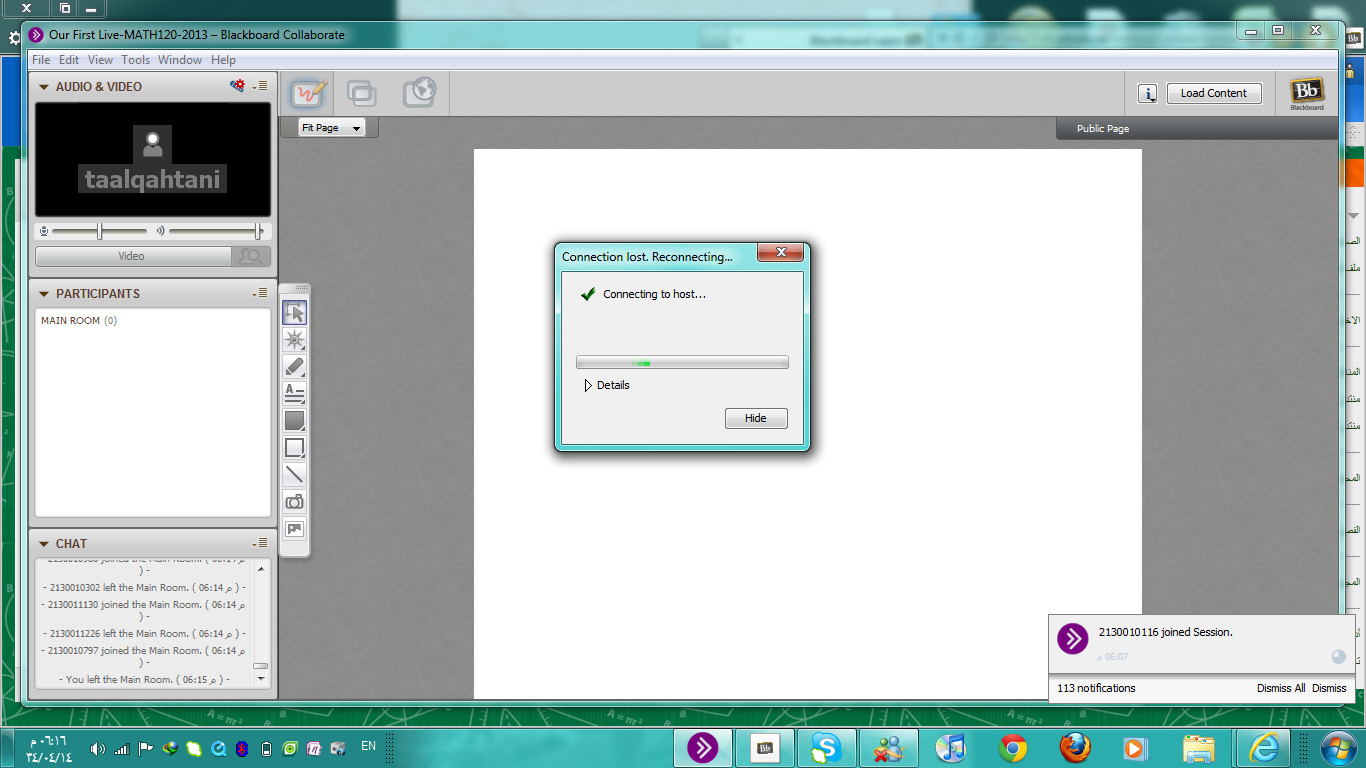Open Windows Explorer folder on taskbar
Screen dimensions: 1366x768
tap(1199, 747)
